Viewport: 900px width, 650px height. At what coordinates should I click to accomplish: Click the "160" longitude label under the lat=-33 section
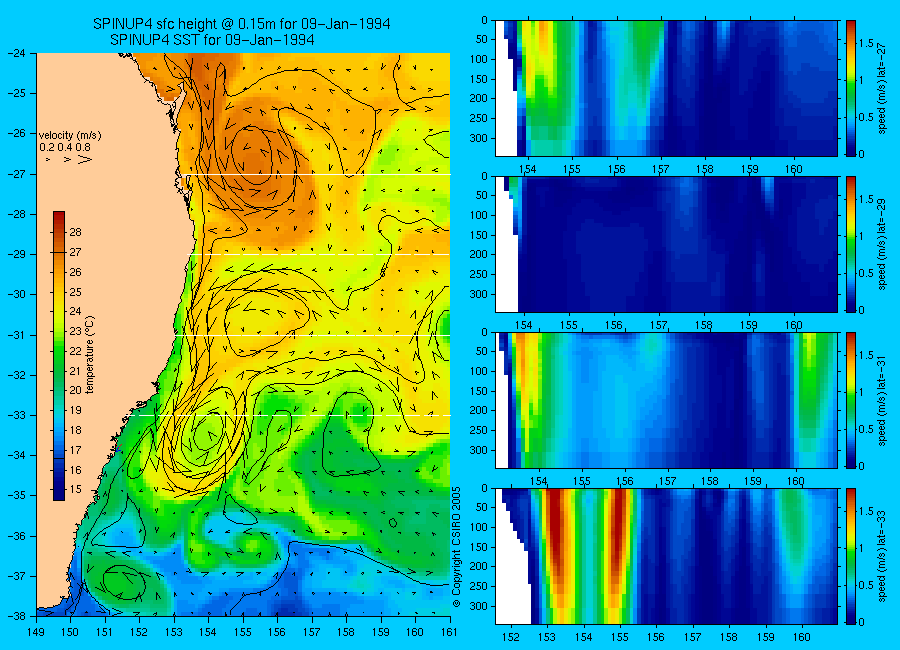[801, 637]
